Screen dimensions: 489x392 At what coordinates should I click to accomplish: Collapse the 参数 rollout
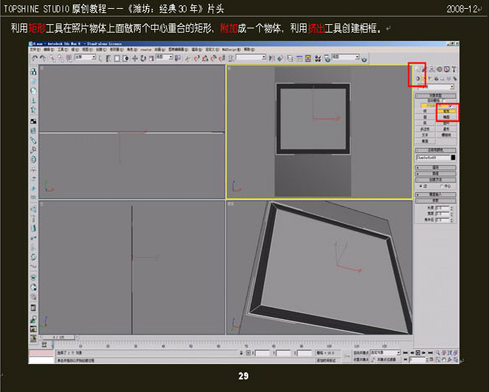pyautogui.click(x=435, y=201)
